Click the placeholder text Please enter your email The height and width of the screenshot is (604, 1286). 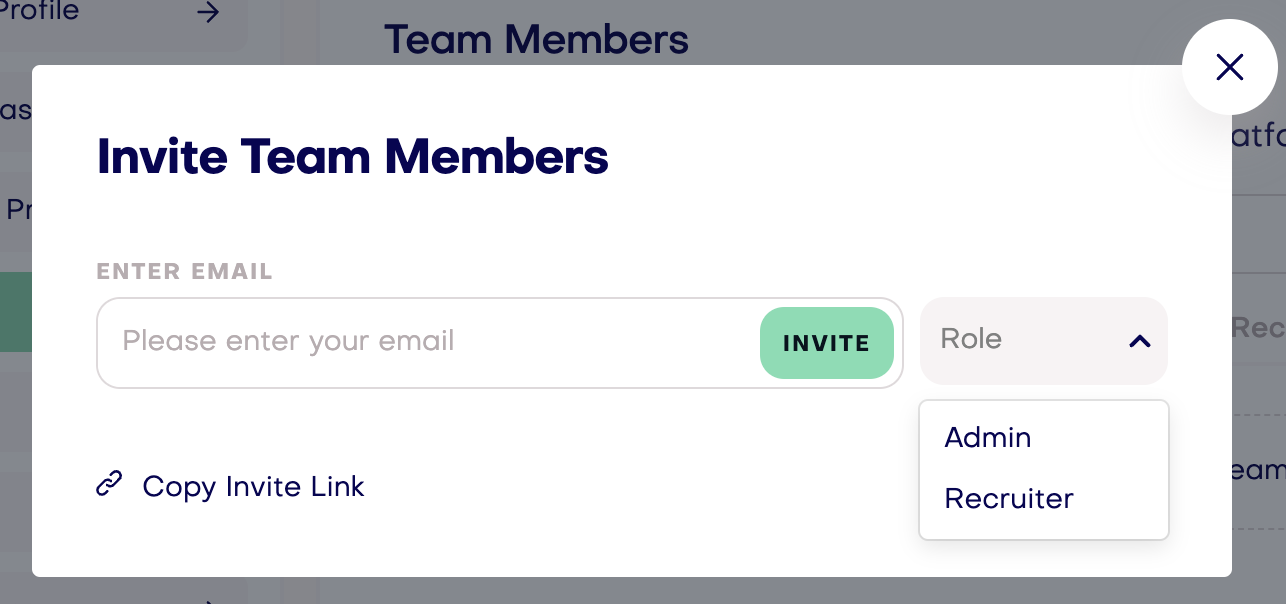tap(288, 341)
